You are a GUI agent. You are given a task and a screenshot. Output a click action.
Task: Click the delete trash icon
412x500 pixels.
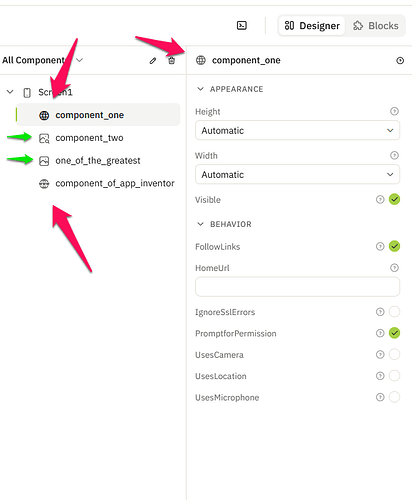pos(171,60)
